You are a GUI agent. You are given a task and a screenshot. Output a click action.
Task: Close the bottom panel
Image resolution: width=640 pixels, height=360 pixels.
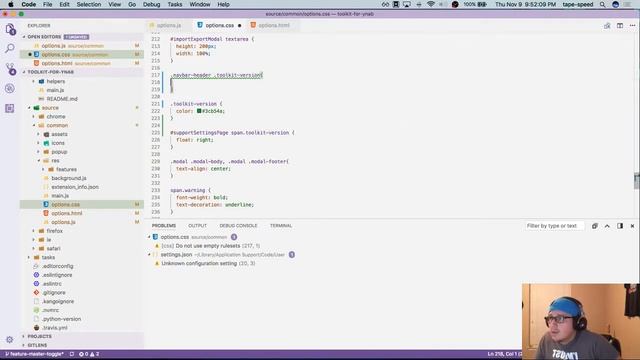click(632, 226)
